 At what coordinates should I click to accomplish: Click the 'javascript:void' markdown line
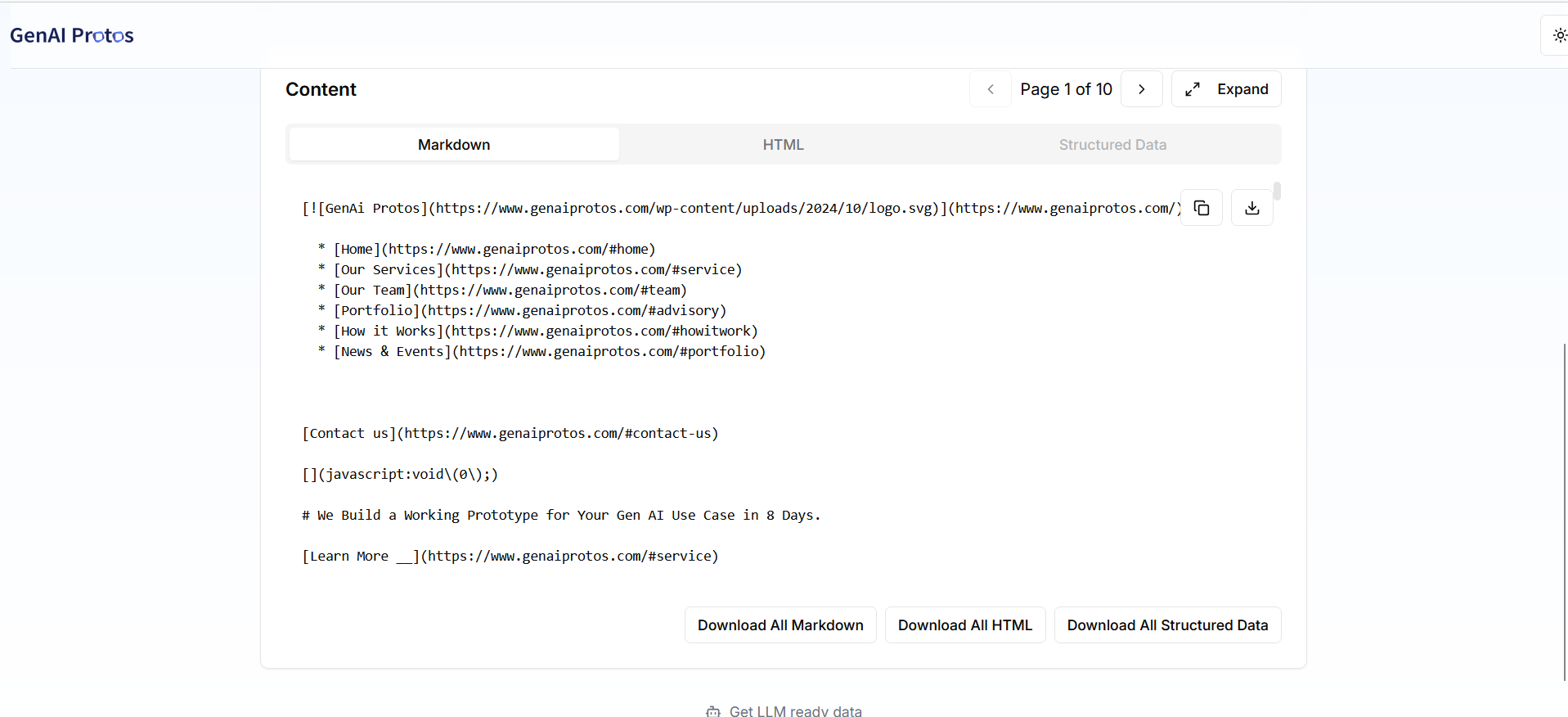[400, 474]
